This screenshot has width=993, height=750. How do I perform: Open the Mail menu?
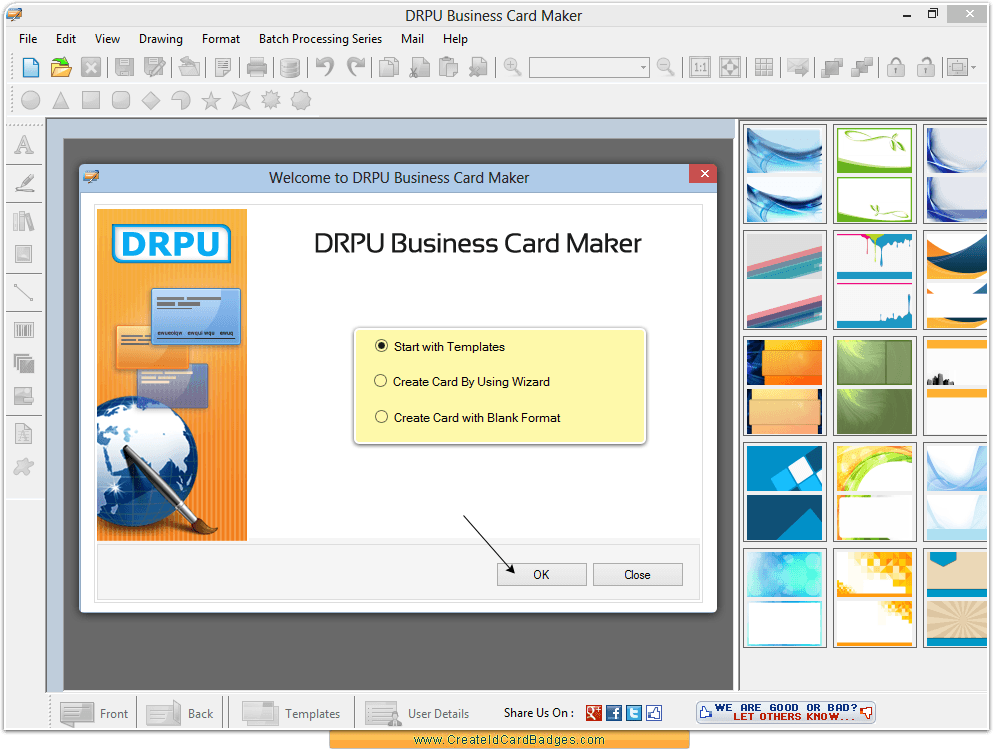pyautogui.click(x=412, y=39)
